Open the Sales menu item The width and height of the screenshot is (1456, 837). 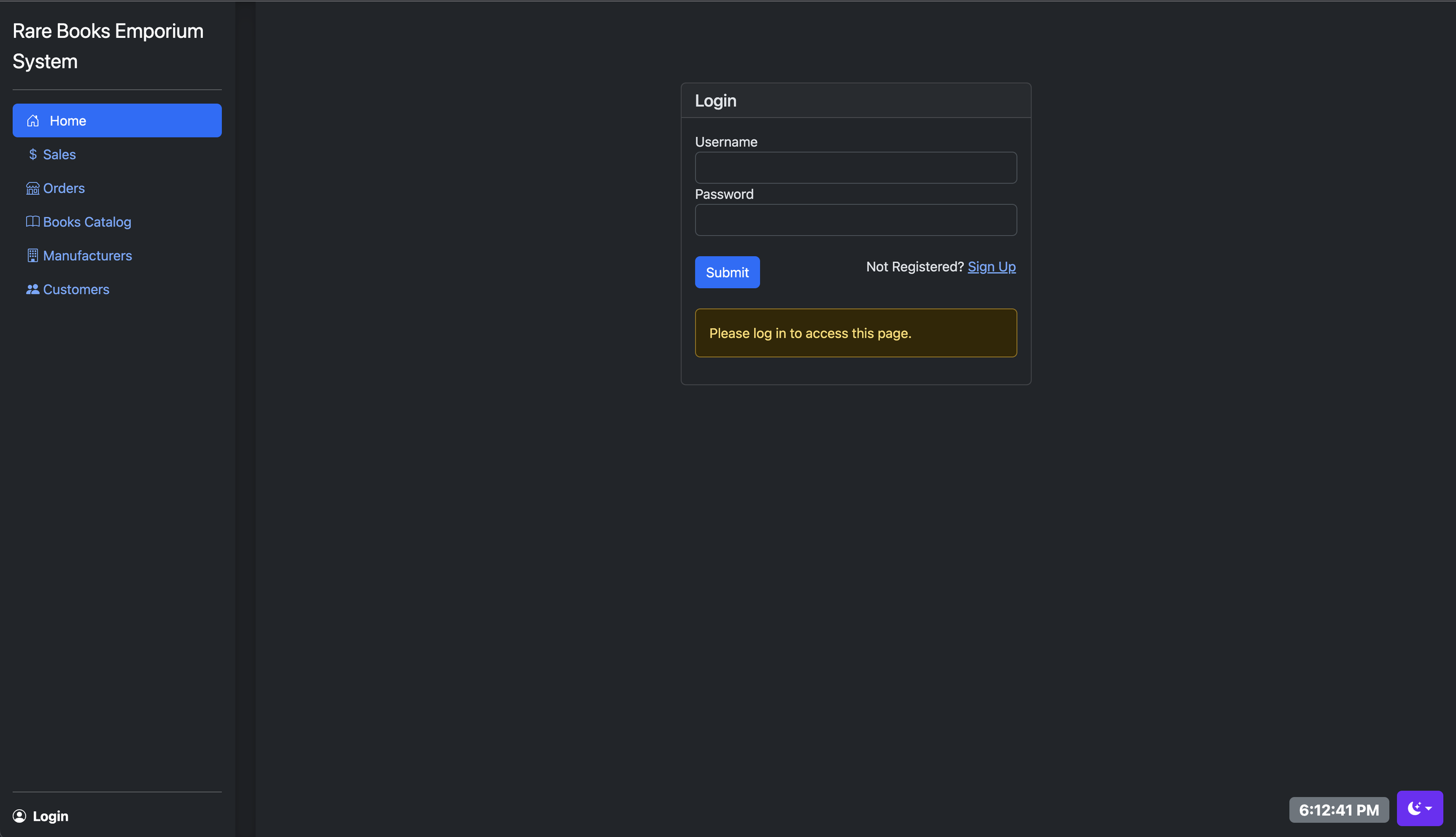pyautogui.click(x=59, y=154)
